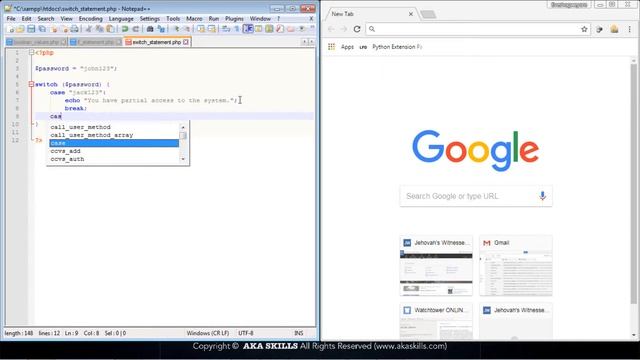Toggle the highlighted Indent guide icon
The image size is (640, 360).
point(248,29)
